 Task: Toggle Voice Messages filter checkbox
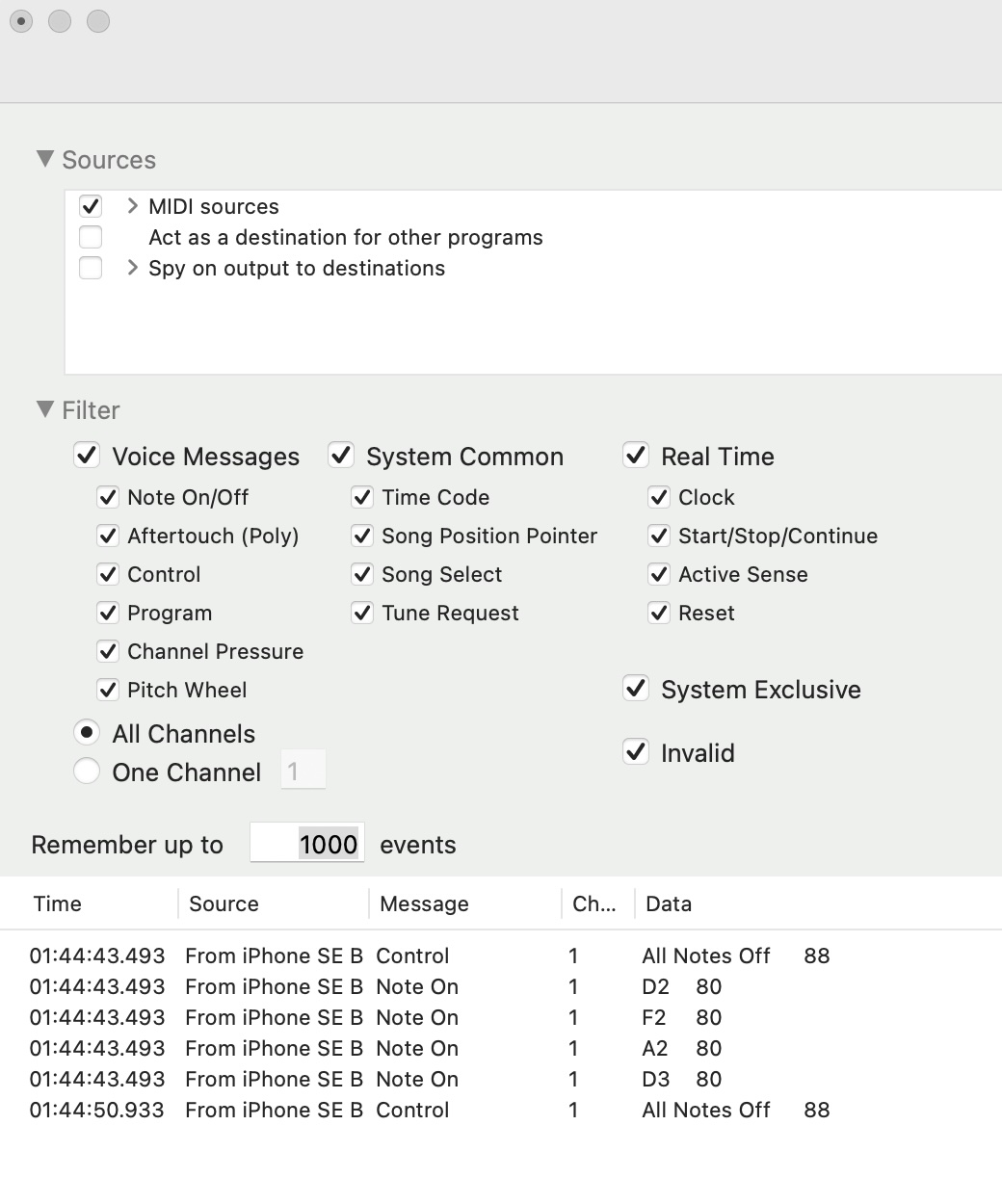pos(88,456)
